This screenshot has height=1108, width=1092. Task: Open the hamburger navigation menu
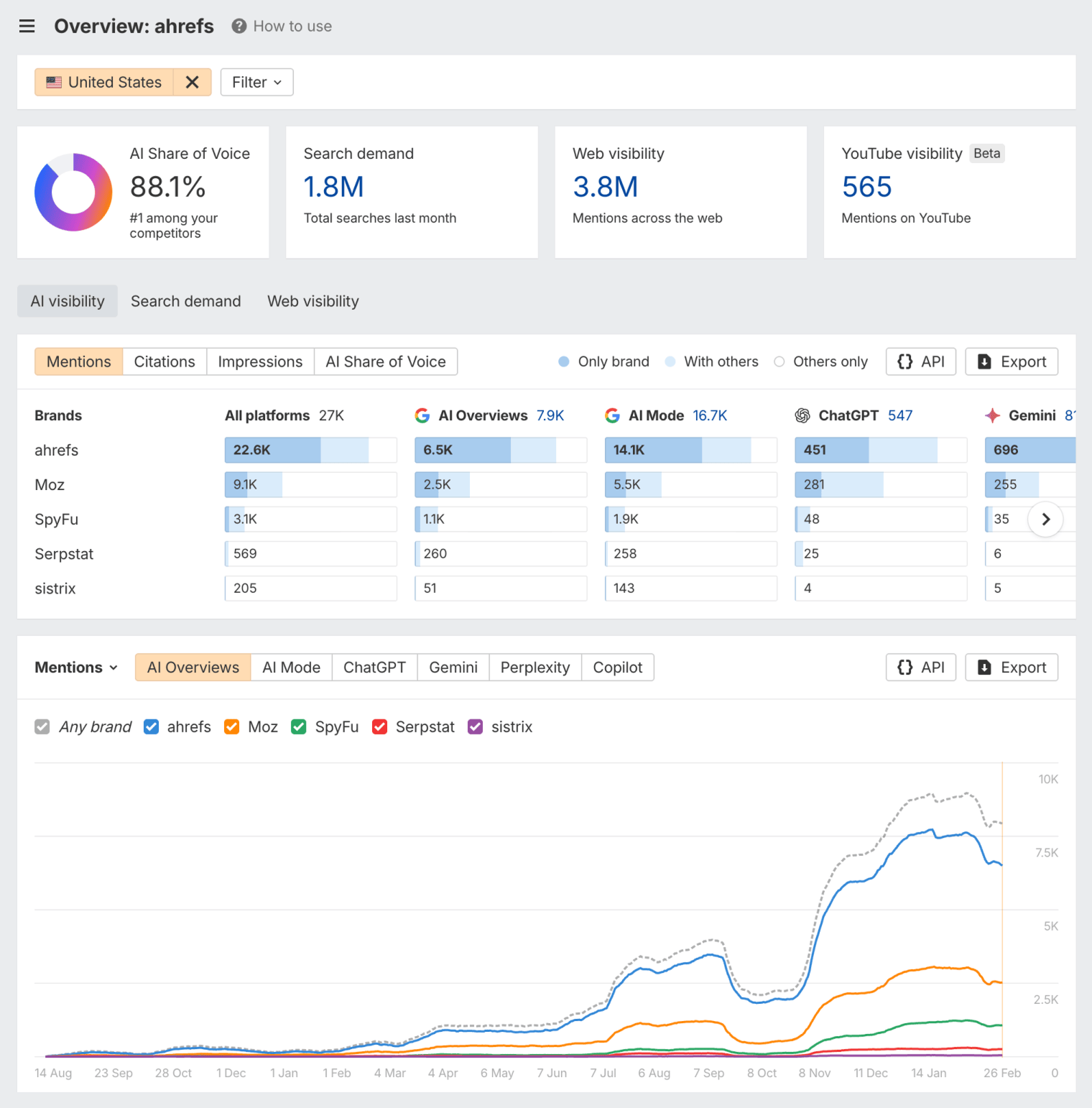(27, 26)
